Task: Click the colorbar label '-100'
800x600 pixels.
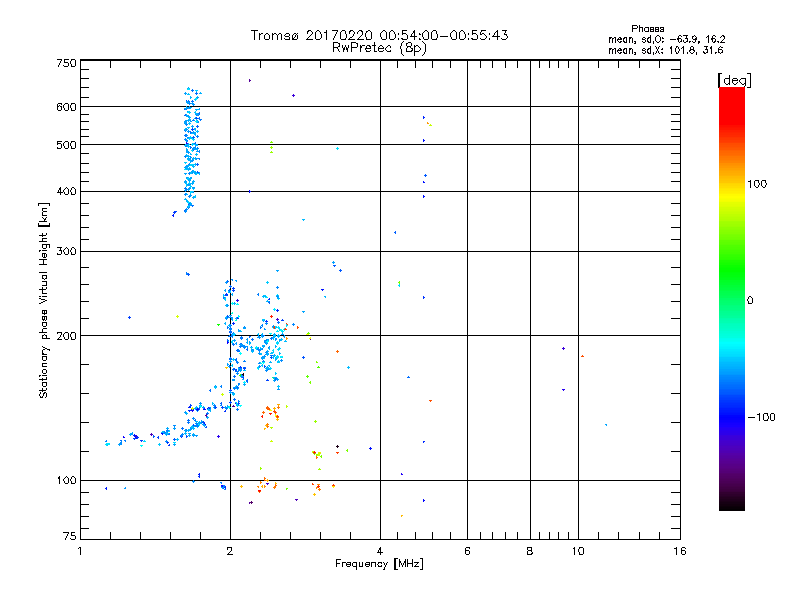Action: (761, 417)
